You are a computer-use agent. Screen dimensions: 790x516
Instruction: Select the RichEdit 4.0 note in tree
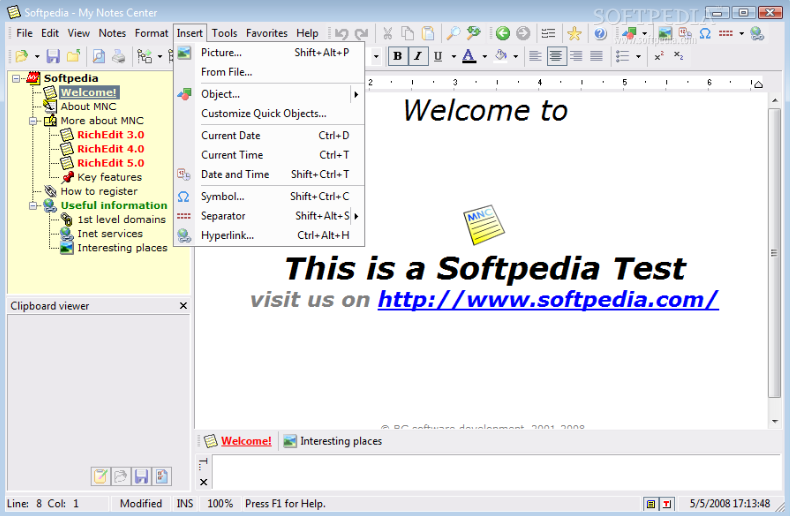coord(110,149)
